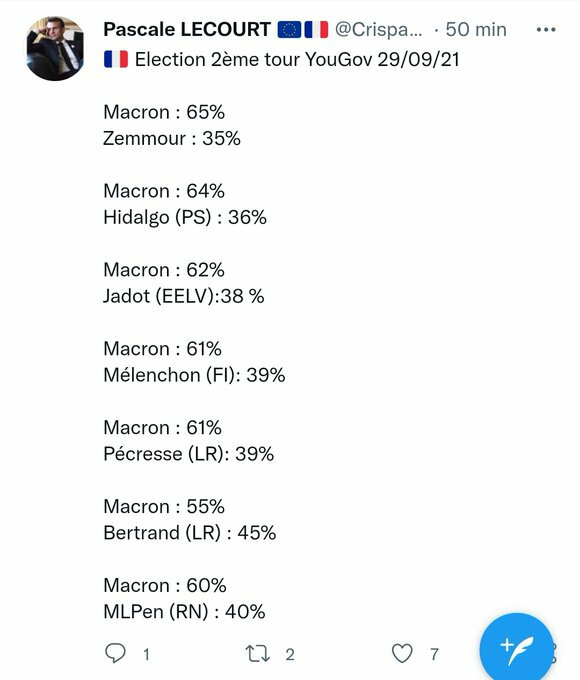Click the EU flag emoji beside the name
The image size is (580, 680).
pos(289,30)
